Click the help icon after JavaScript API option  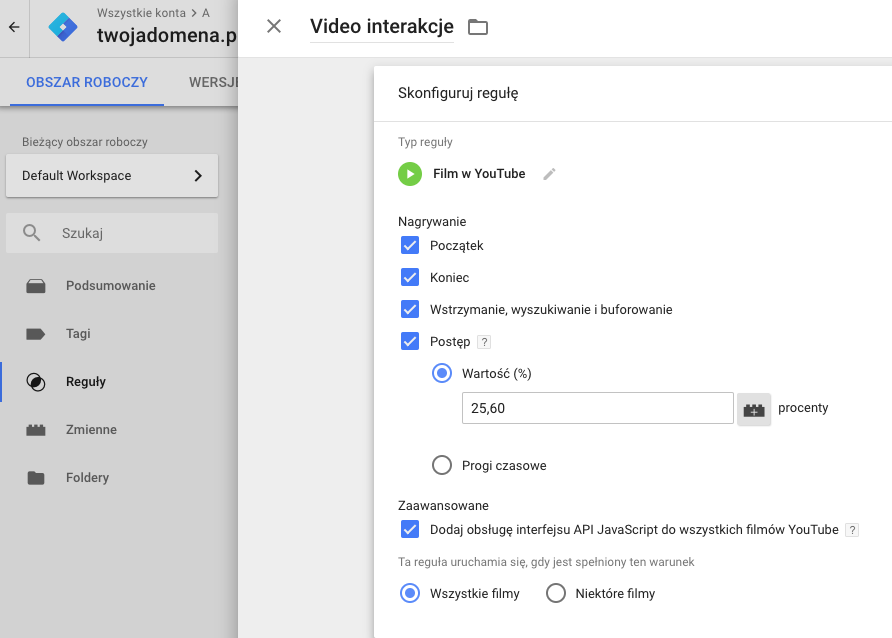851,530
